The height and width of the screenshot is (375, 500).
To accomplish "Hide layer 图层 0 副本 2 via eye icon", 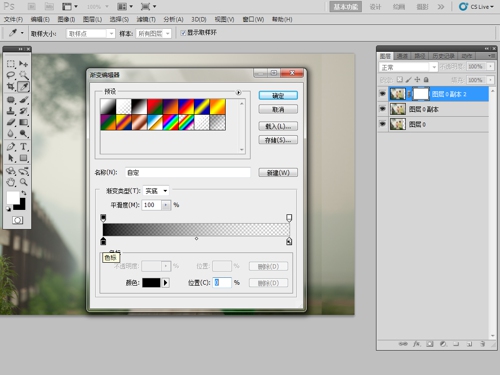I will point(382,94).
